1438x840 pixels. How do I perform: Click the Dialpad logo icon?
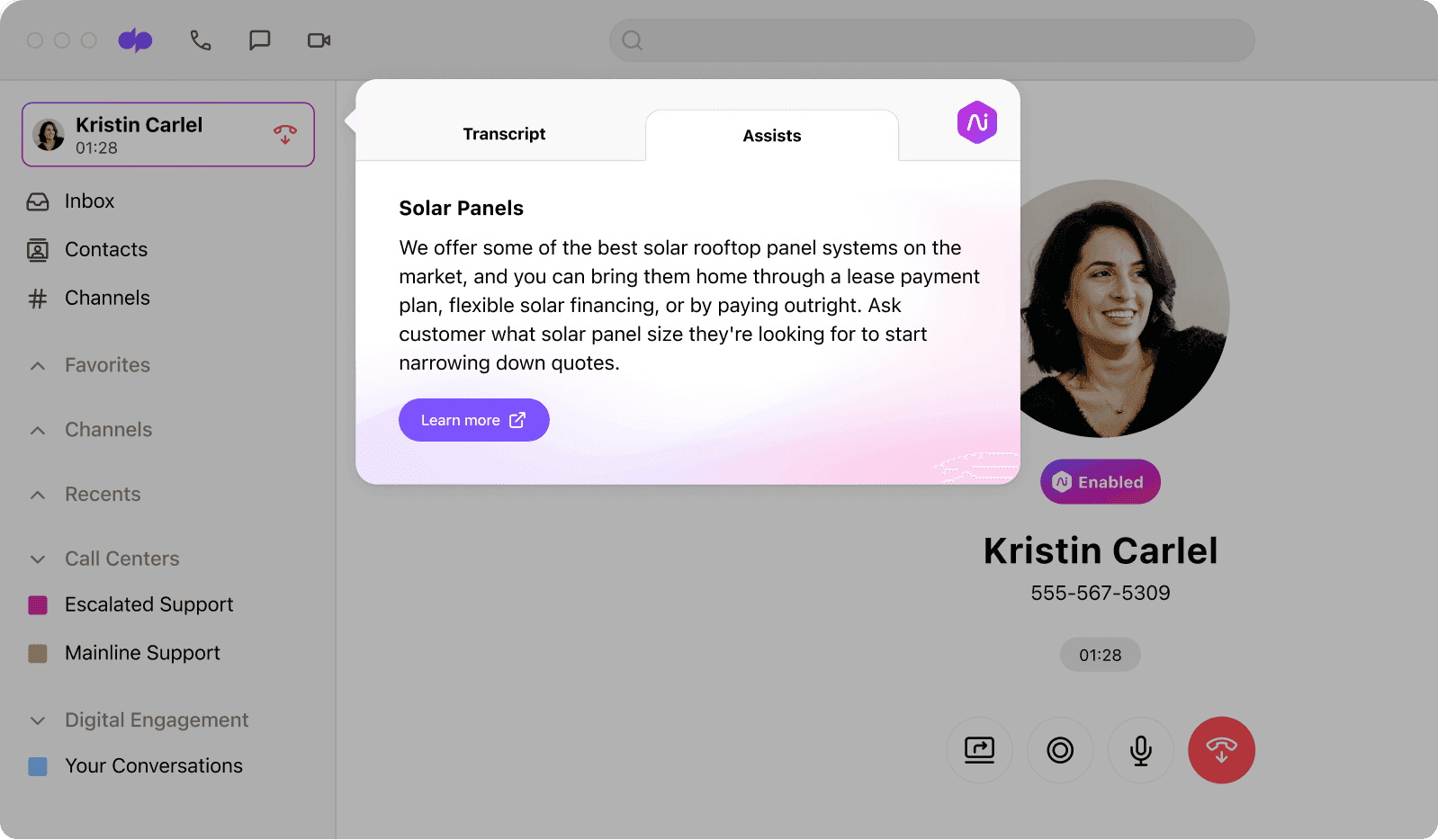point(135,40)
